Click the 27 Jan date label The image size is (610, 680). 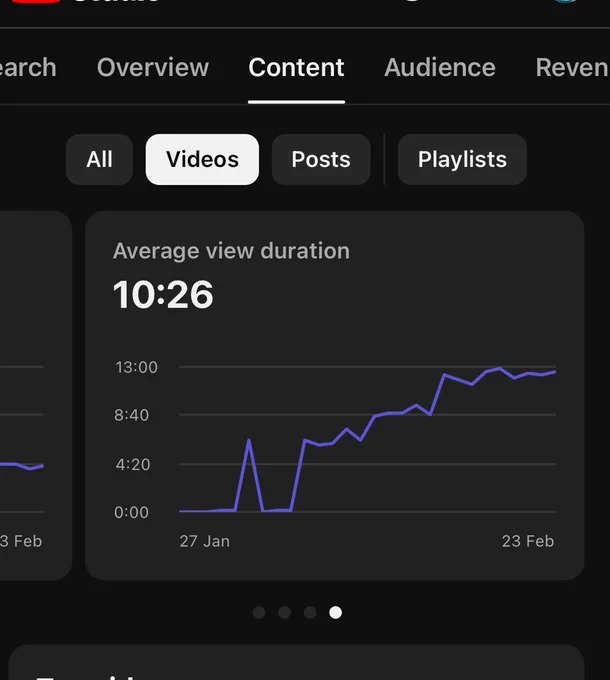click(205, 541)
